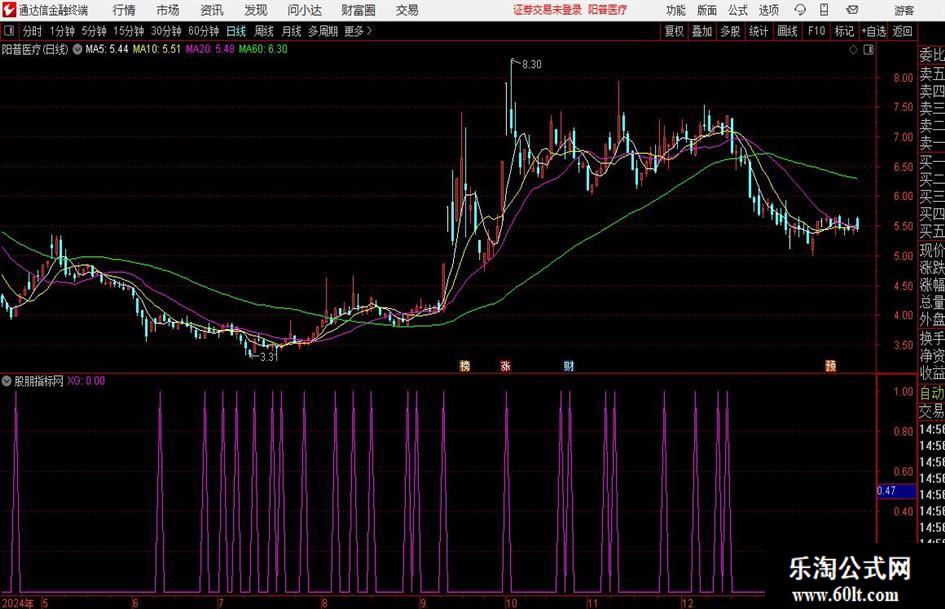
Task: Select the 多周期 multi-period tab
Action: click(x=323, y=31)
